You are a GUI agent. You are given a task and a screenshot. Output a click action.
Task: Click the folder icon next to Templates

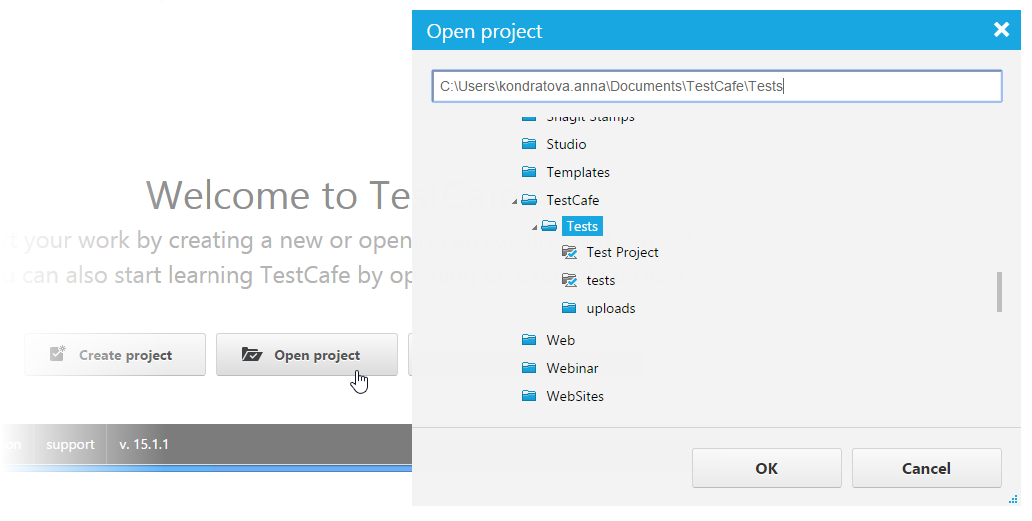529,172
